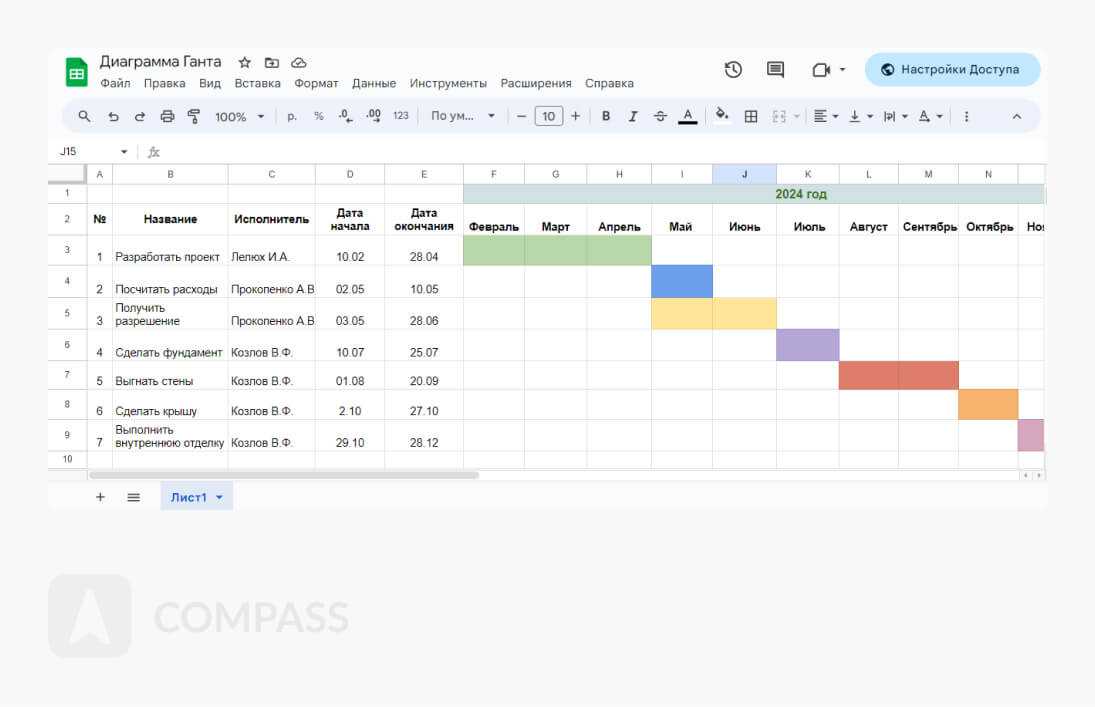The height and width of the screenshot is (707, 1095).
Task: Toggle italic formatting
Action: click(x=632, y=117)
